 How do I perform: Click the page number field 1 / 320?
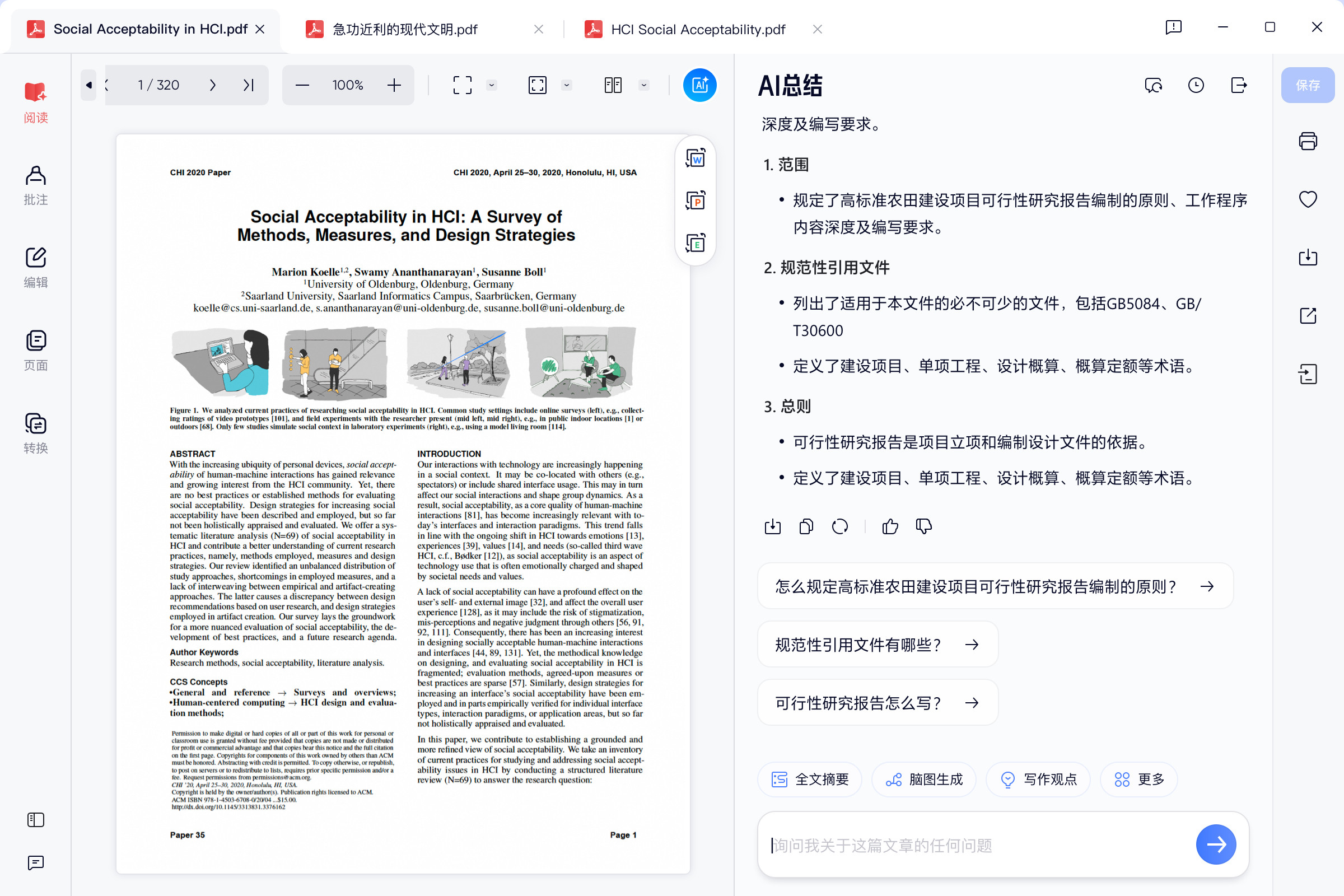(x=158, y=85)
